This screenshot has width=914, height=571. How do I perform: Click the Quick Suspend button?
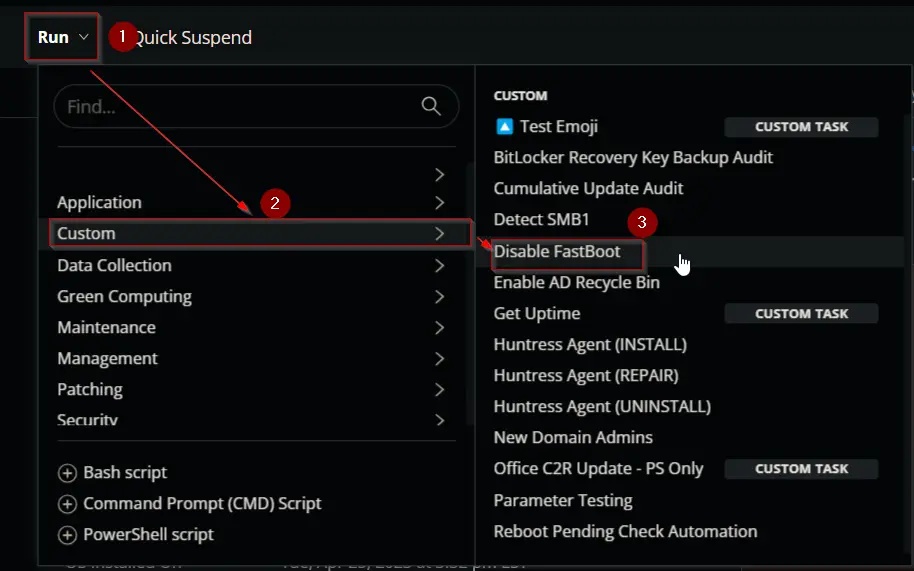[193, 37]
